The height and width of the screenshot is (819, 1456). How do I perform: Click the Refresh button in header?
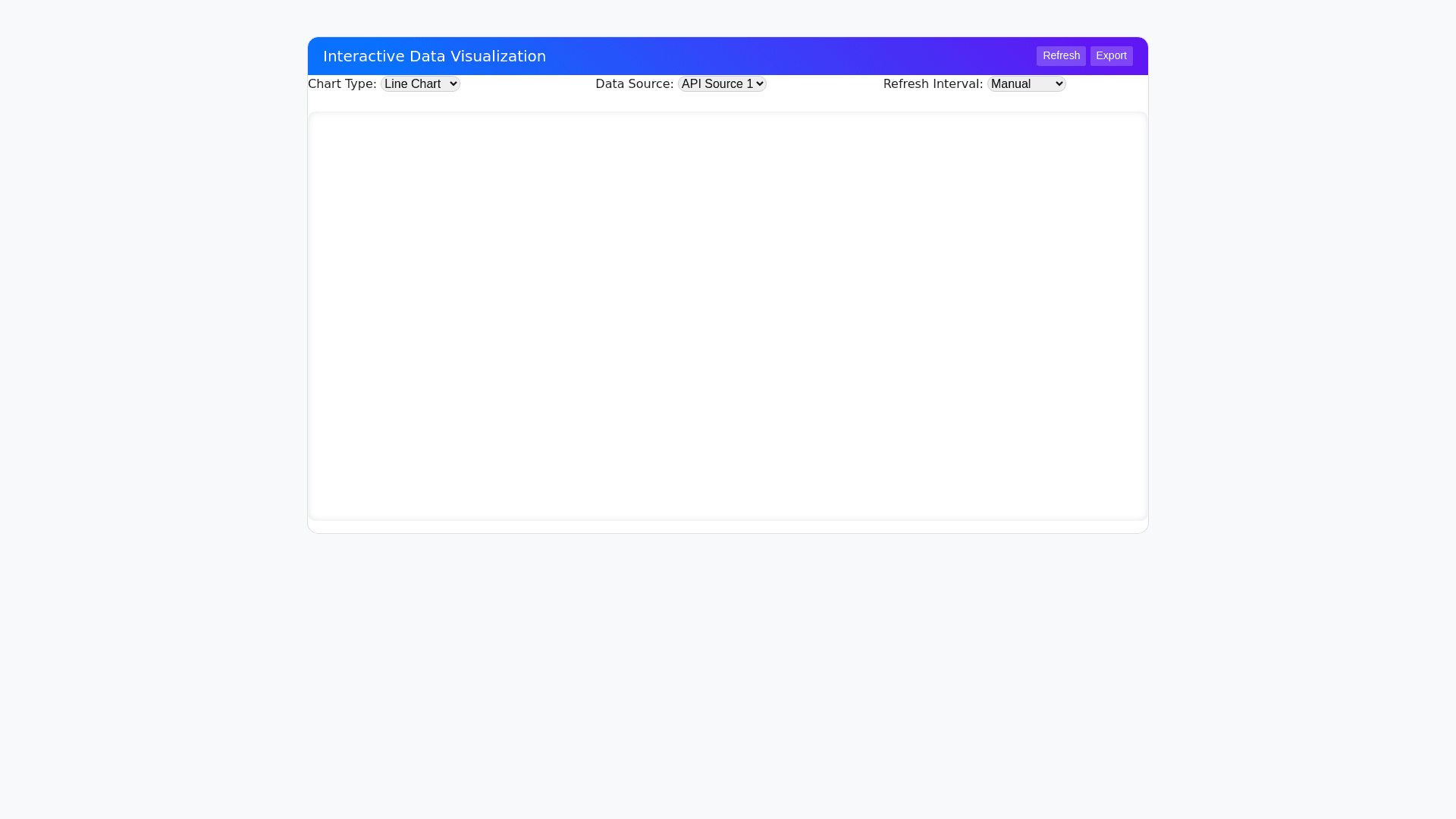coord(1060,56)
